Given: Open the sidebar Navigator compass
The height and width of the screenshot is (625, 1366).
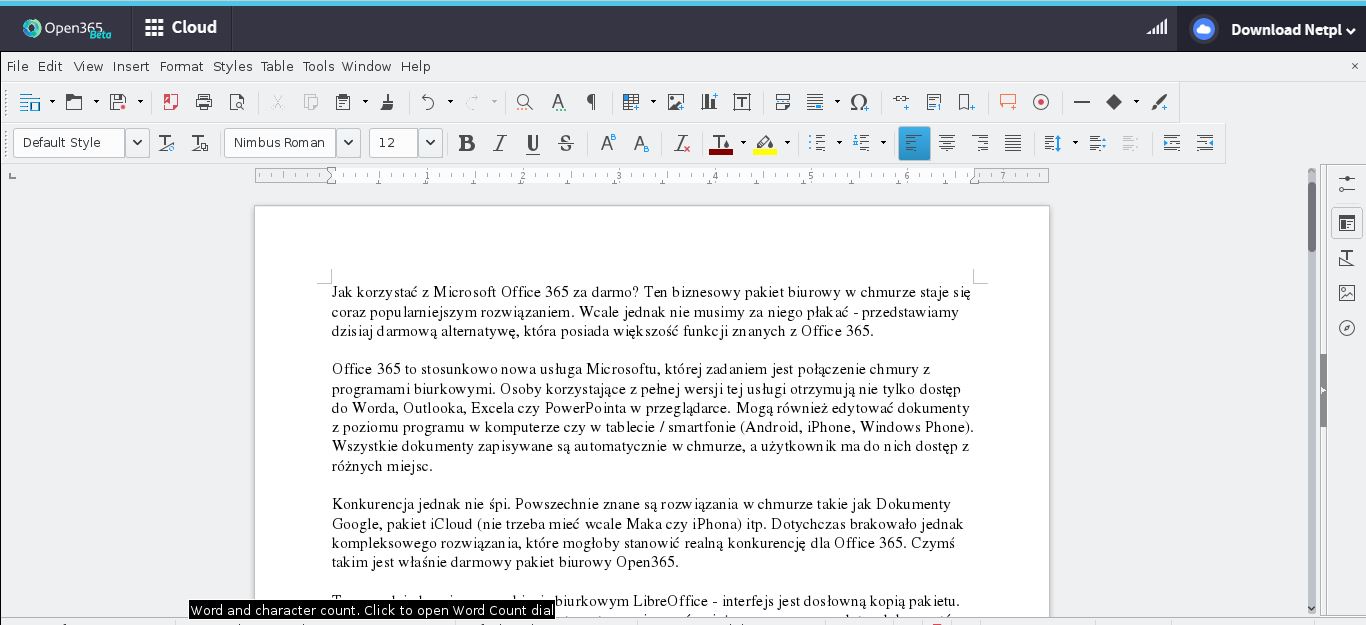Looking at the screenshot, I should pyautogui.click(x=1347, y=328).
